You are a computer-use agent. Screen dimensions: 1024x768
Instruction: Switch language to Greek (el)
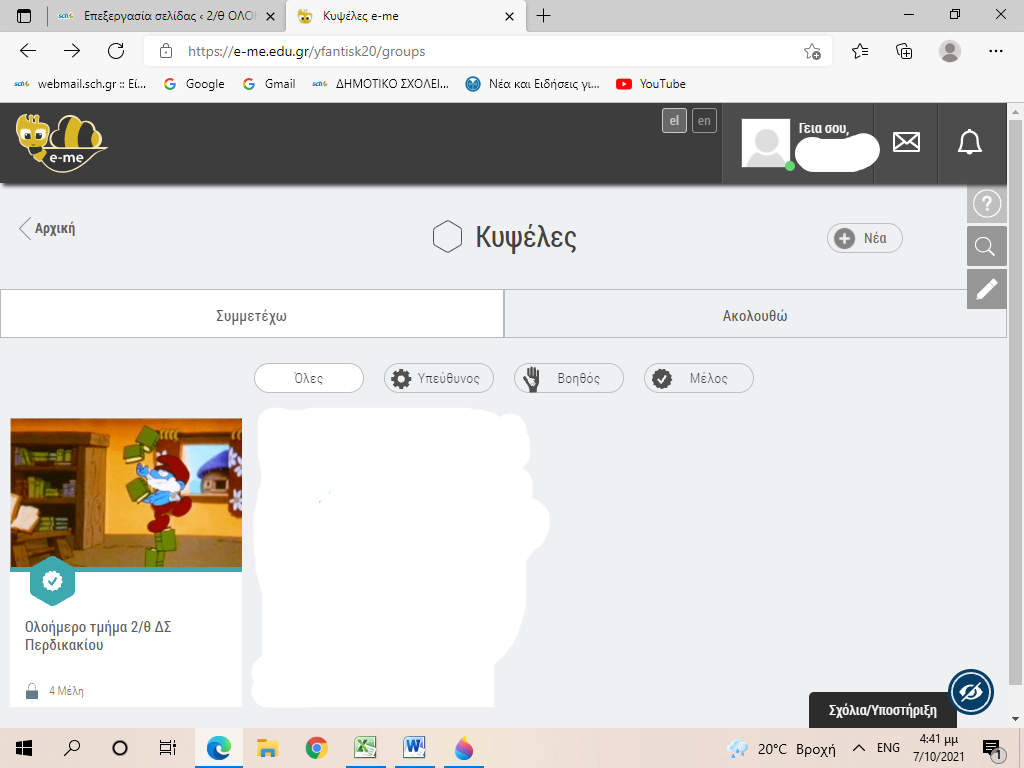674,121
